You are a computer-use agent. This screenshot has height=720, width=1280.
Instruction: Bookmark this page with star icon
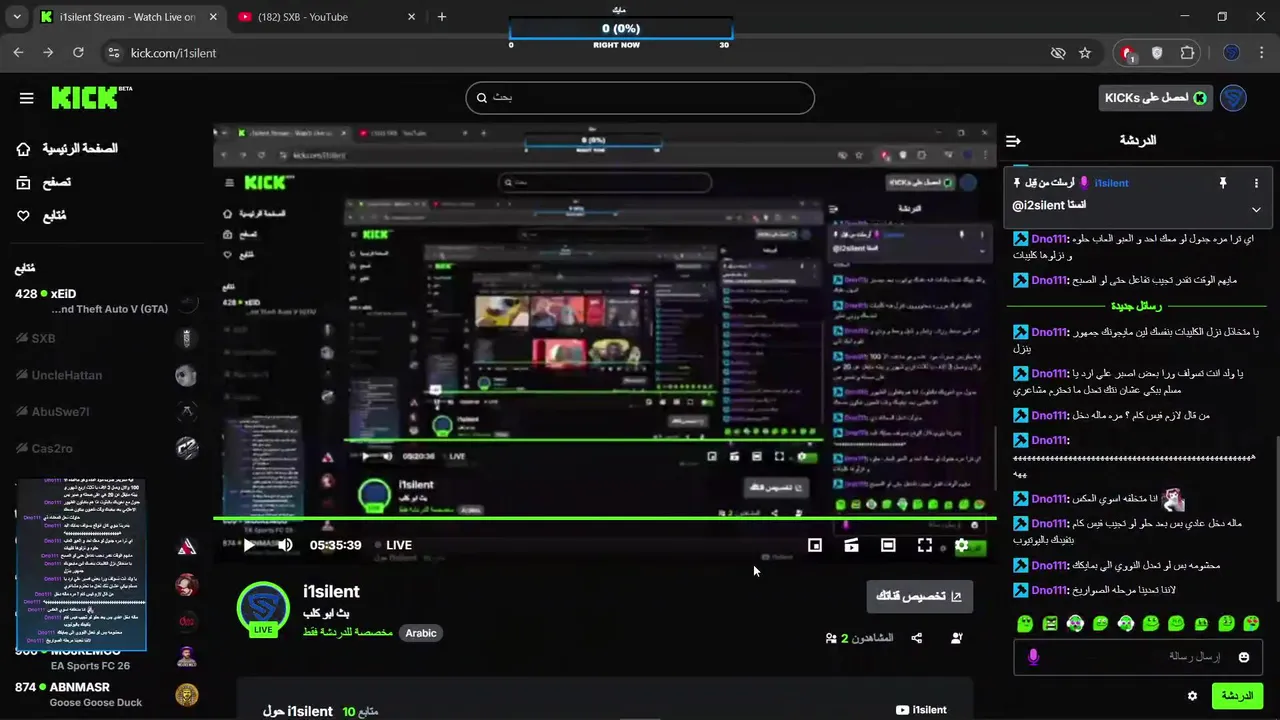pyautogui.click(x=1085, y=53)
